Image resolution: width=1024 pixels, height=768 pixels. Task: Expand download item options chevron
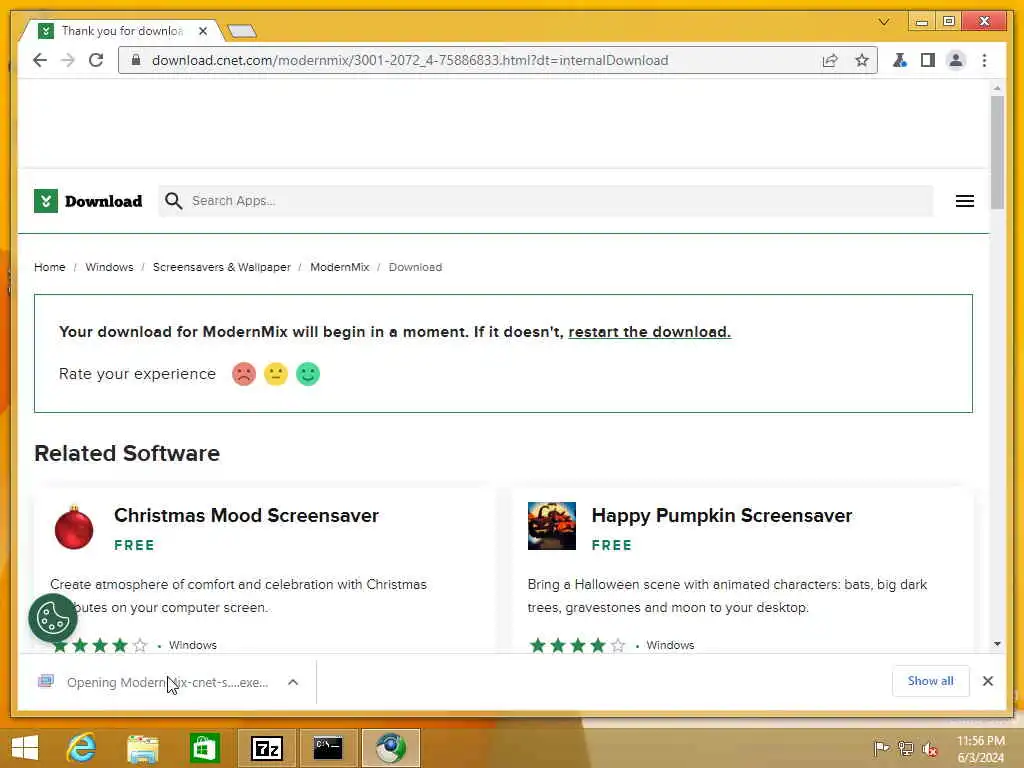(x=293, y=682)
